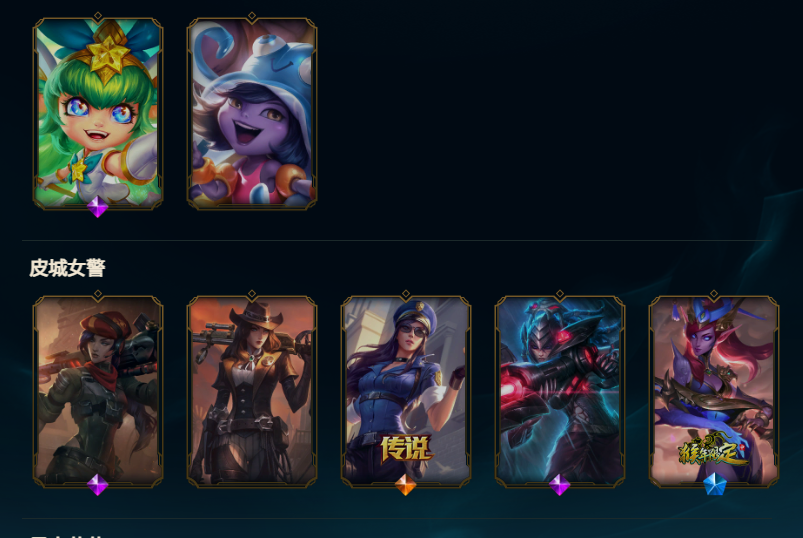Click the 传说 legendary badge

[406, 448]
